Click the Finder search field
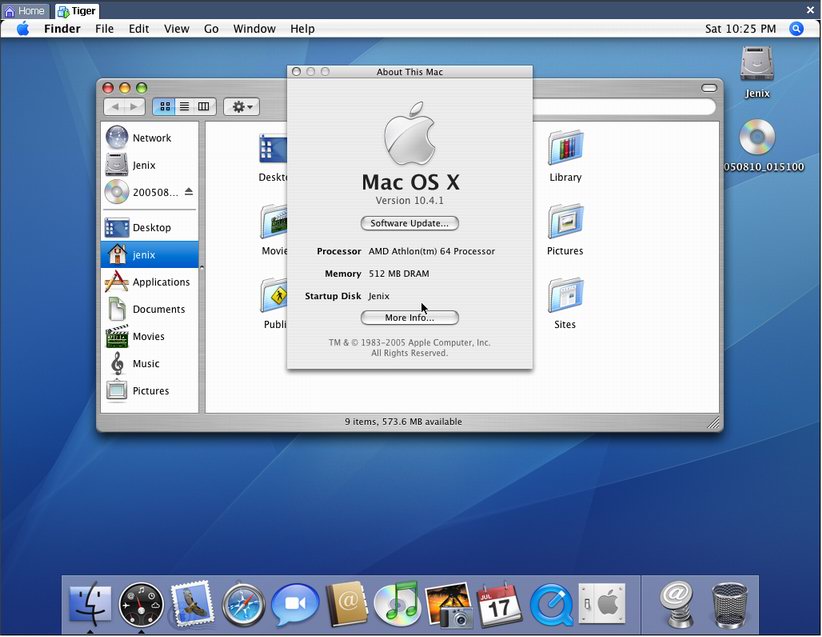This screenshot has height=637, width=822. (x=624, y=106)
